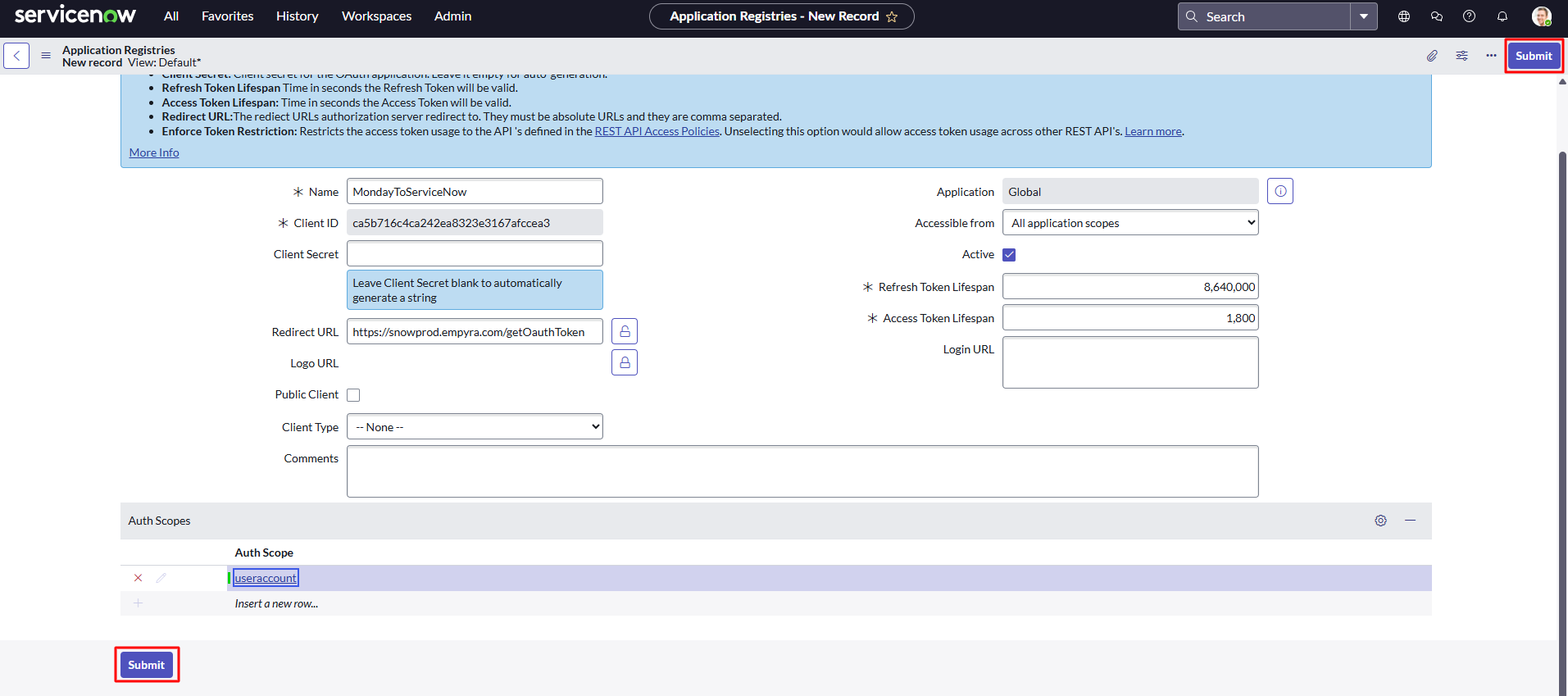Image resolution: width=1568 pixels, height=696 pixels.
Task: Open the History menu
Action: pos(298,16)
